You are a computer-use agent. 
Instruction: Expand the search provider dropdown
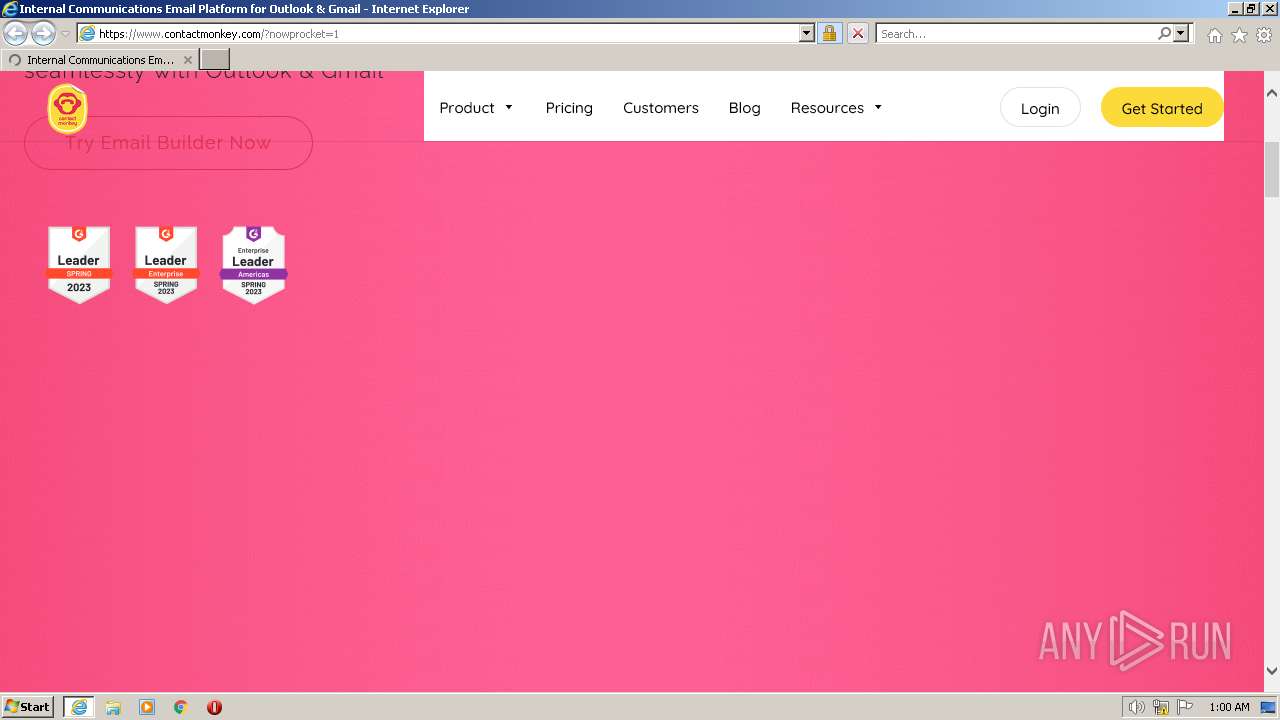tap(1181, 33)
